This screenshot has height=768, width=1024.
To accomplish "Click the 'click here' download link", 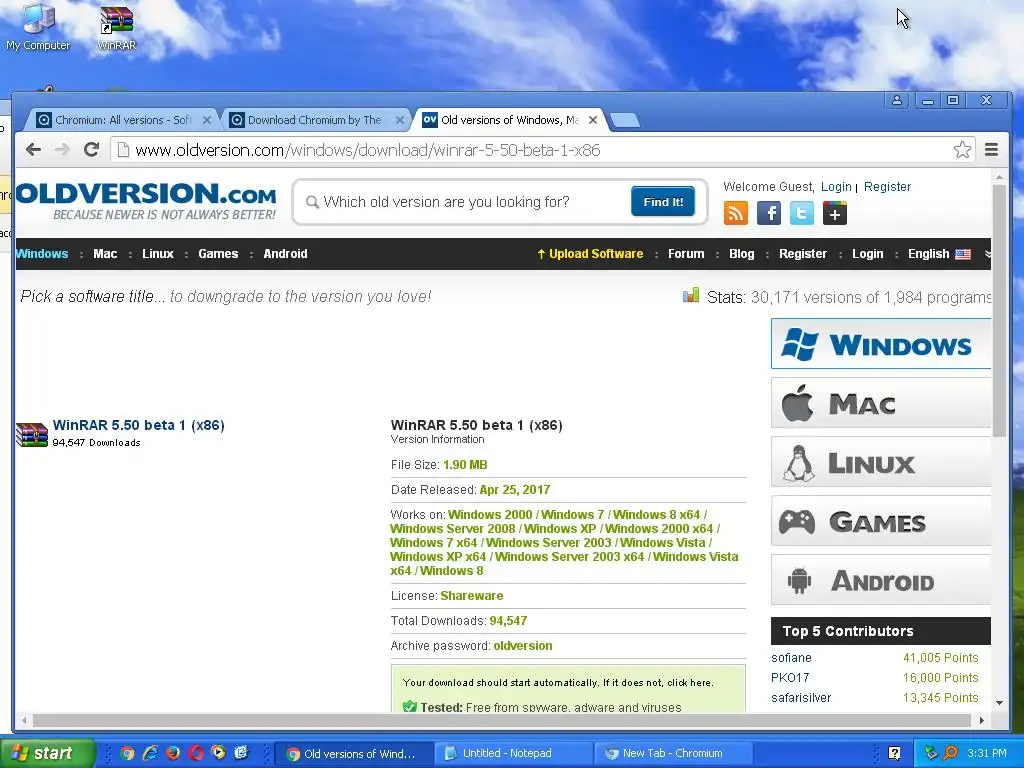I will pyautogui.click(x=689, y=682).
